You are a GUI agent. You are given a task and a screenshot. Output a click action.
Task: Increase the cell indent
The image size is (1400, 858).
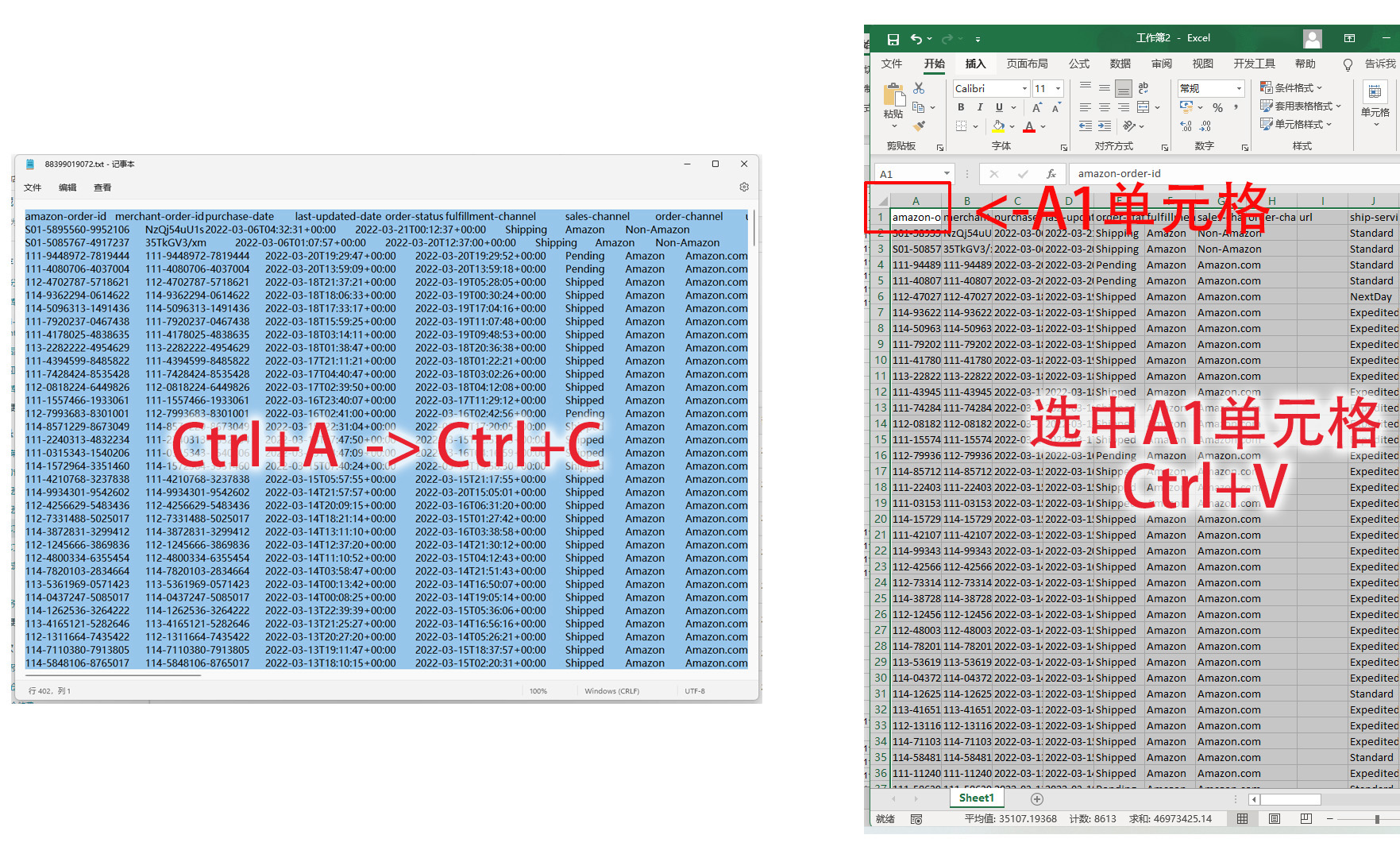[x=1105, y=126]
